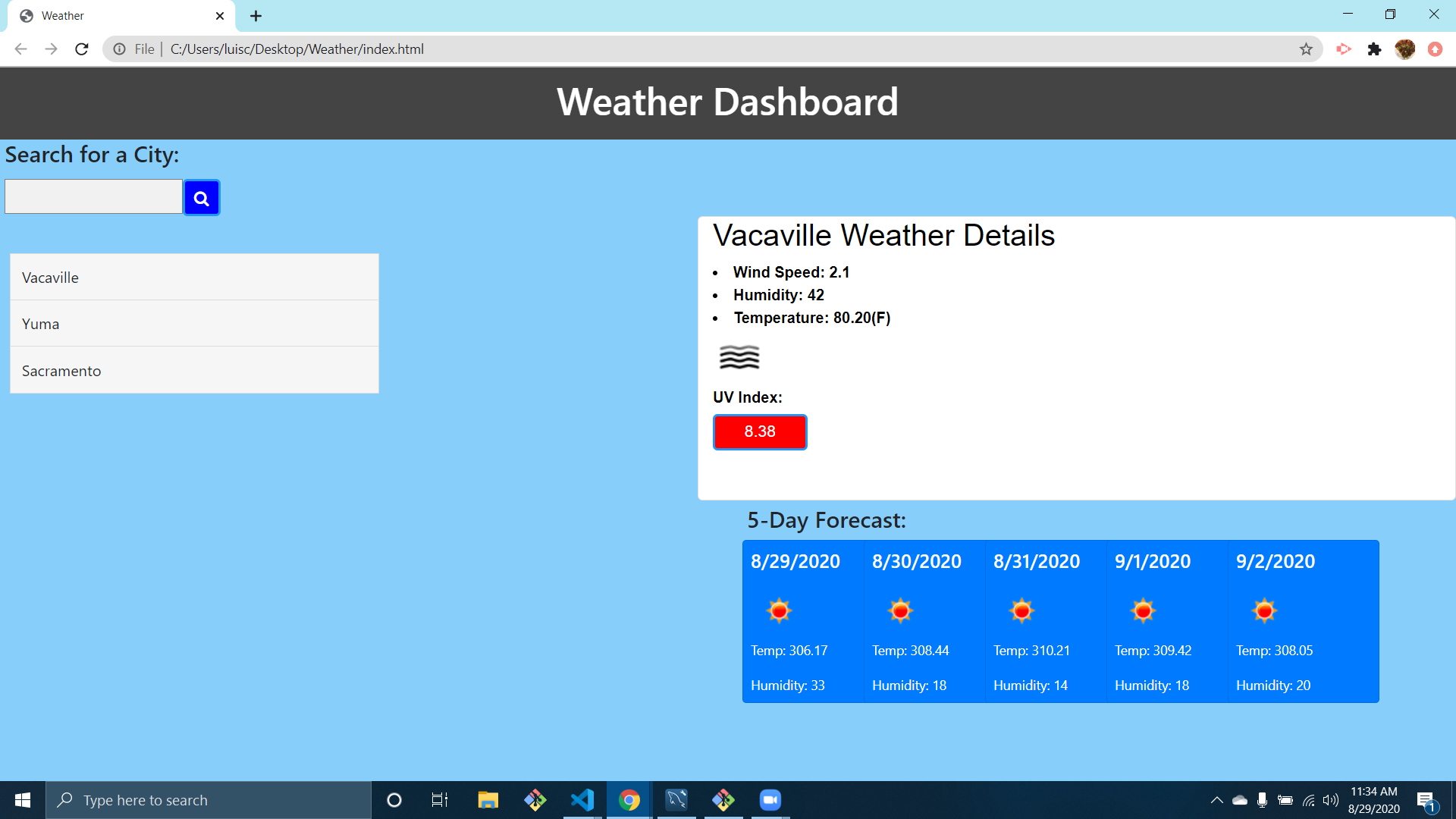1456x819 pixels.
Task: Open the Chrome extensions puzzle icon
Action: click(1374, 49)
